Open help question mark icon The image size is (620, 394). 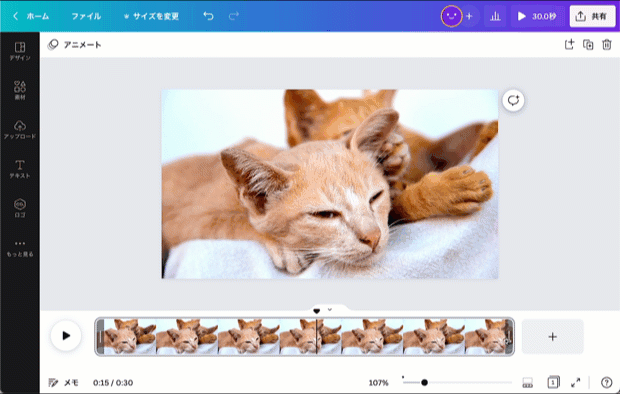pos(606,383)
